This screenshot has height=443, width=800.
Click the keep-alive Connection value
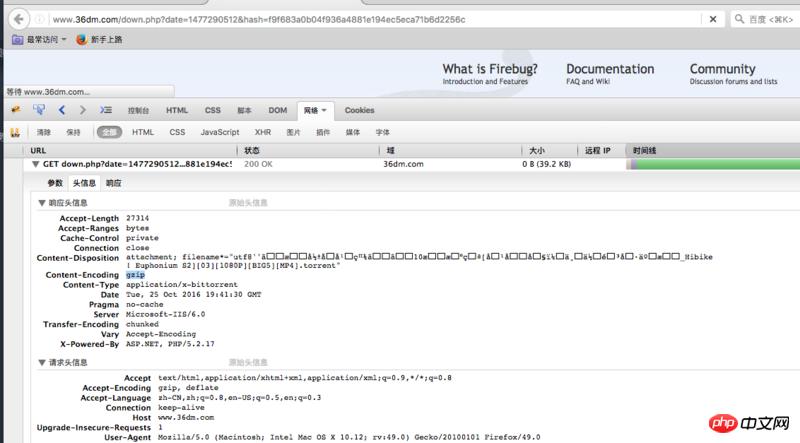[181, 408]
